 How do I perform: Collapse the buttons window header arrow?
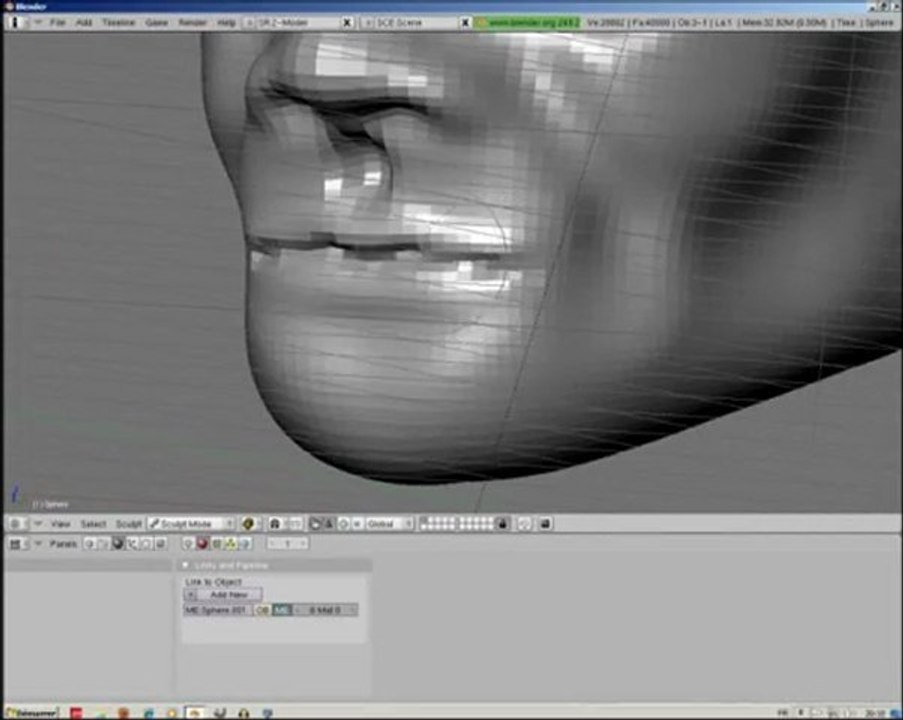pos(38,544)
